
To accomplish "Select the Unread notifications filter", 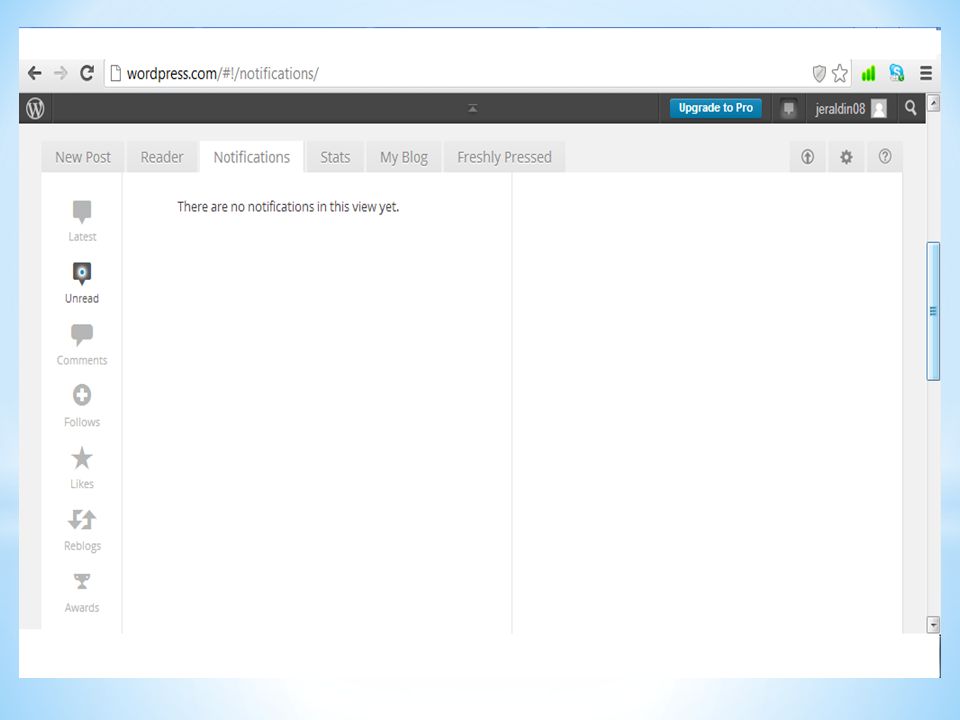I will 82,283.
